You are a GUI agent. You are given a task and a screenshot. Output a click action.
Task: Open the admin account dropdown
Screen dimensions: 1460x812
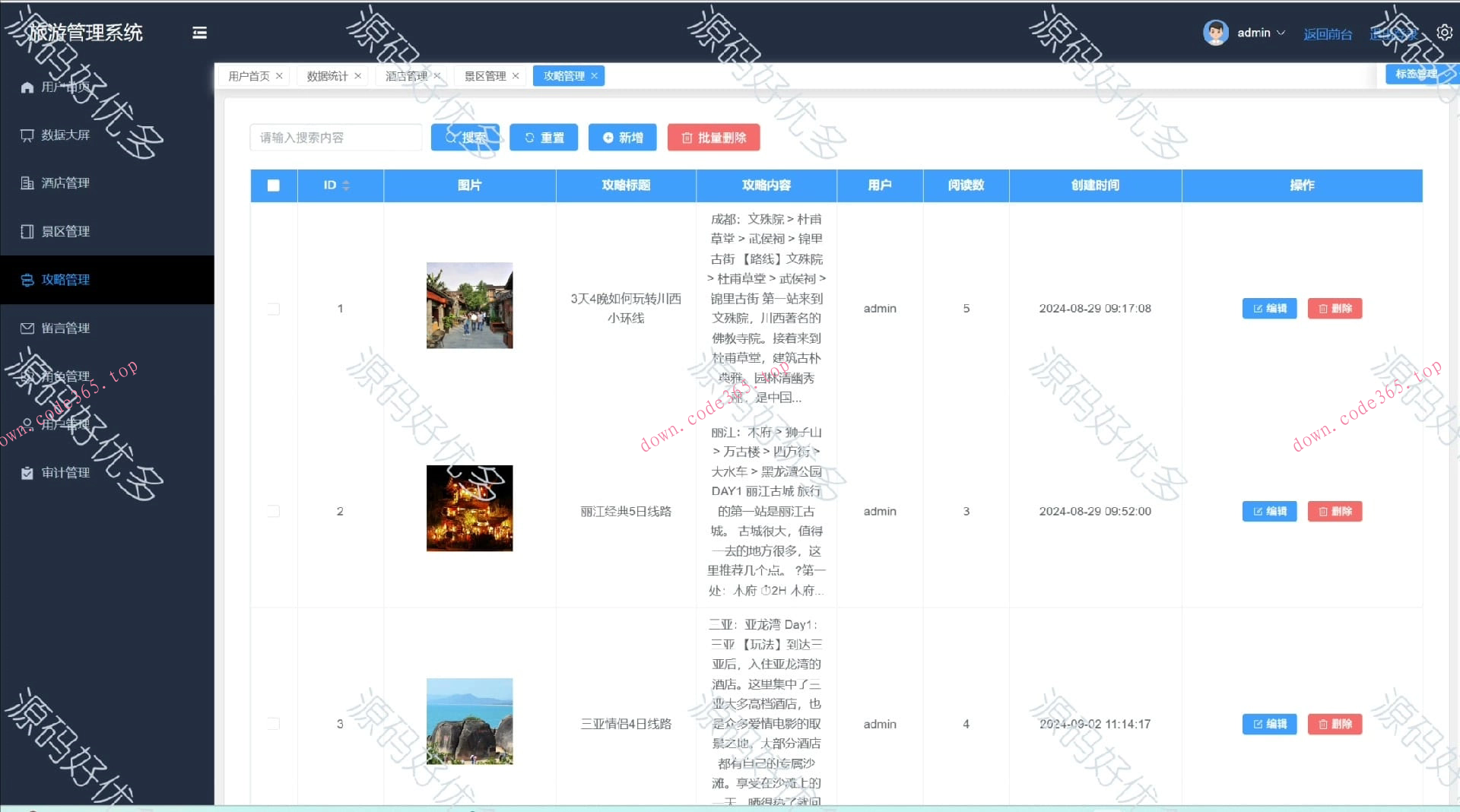(x=1255, y=33)
